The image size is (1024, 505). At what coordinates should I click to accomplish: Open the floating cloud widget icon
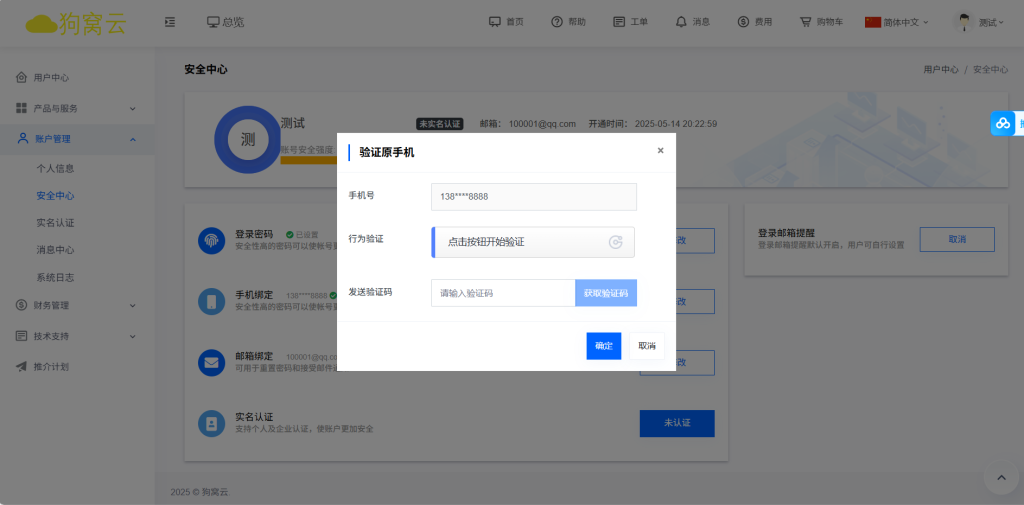1003,123
